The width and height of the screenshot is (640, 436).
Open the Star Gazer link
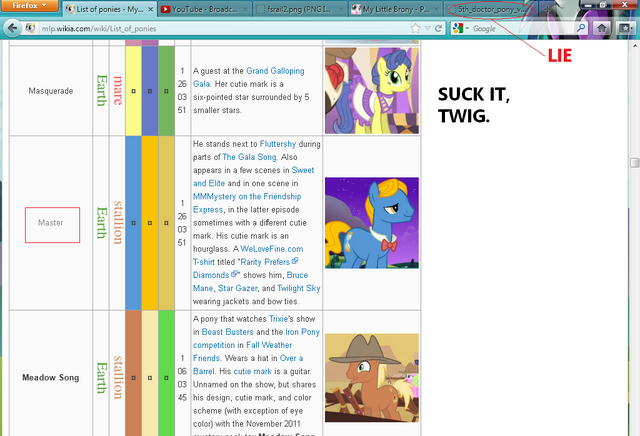tap(238, 288)
